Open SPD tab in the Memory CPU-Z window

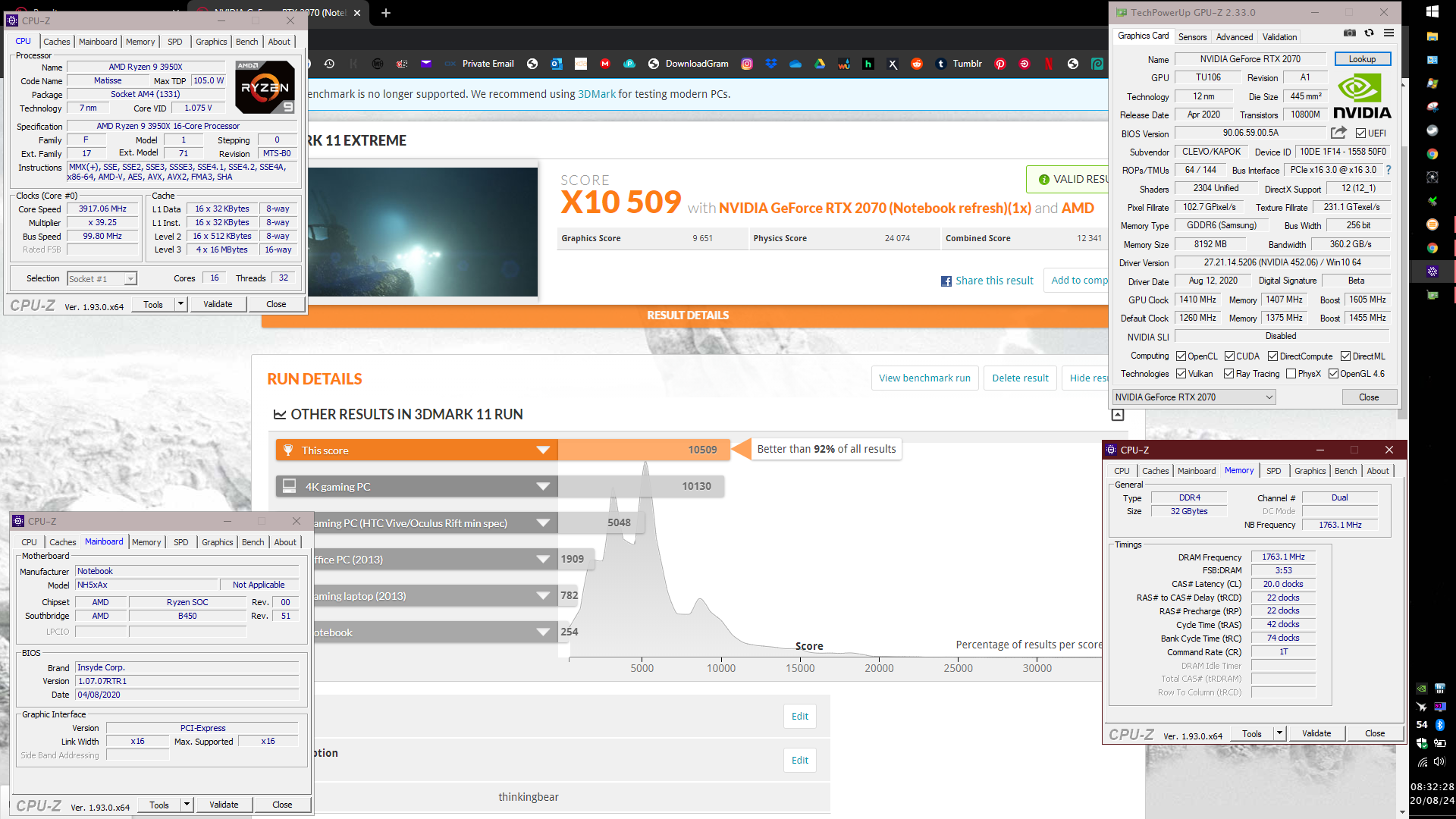pos(1274,471)
